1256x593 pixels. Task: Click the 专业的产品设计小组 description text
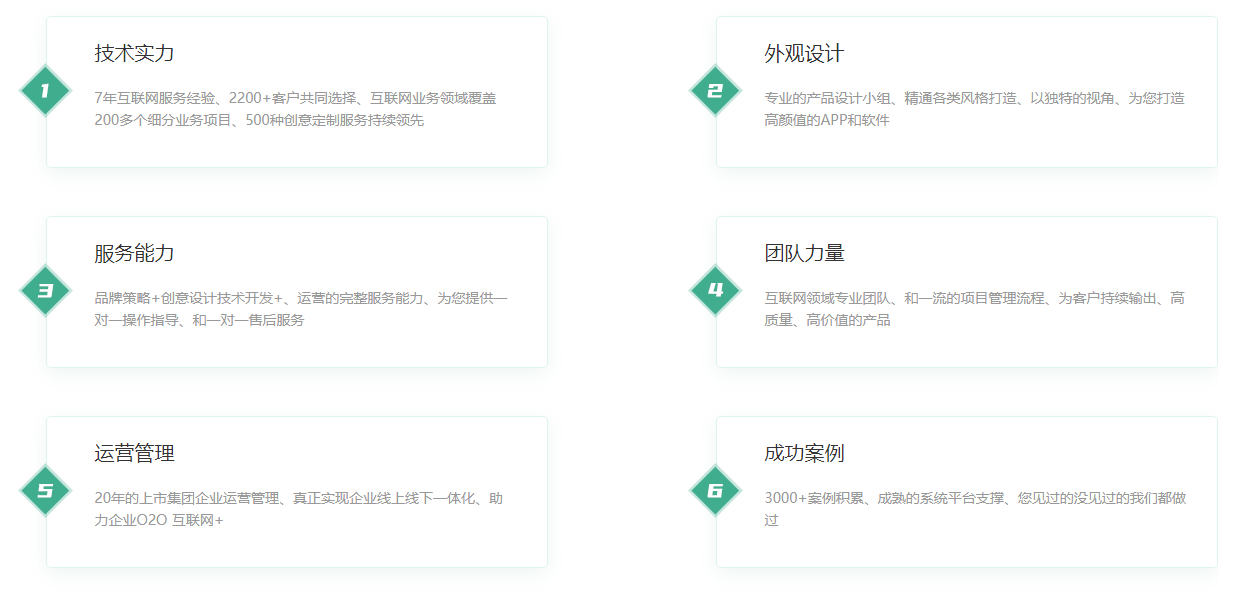tap(974, 98)
